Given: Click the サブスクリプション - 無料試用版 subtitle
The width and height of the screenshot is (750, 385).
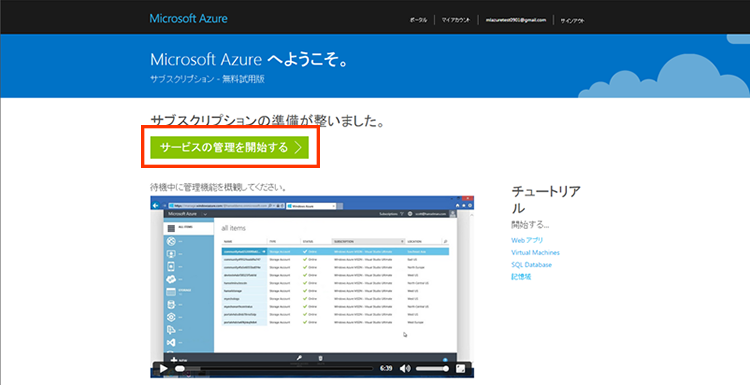Looking at the screenshot, I should (207, 79).
